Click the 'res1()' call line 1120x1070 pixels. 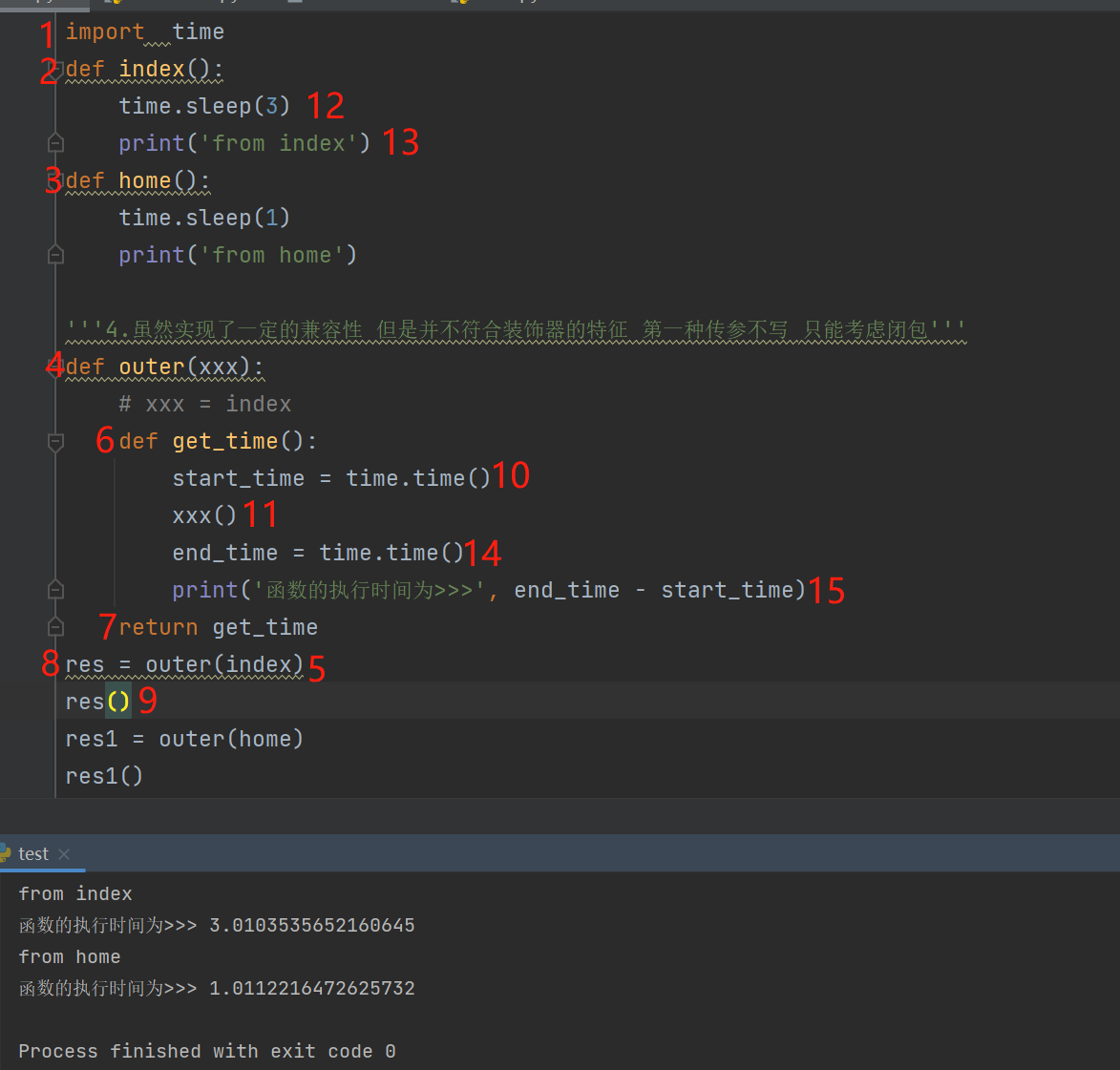(104, 776)
